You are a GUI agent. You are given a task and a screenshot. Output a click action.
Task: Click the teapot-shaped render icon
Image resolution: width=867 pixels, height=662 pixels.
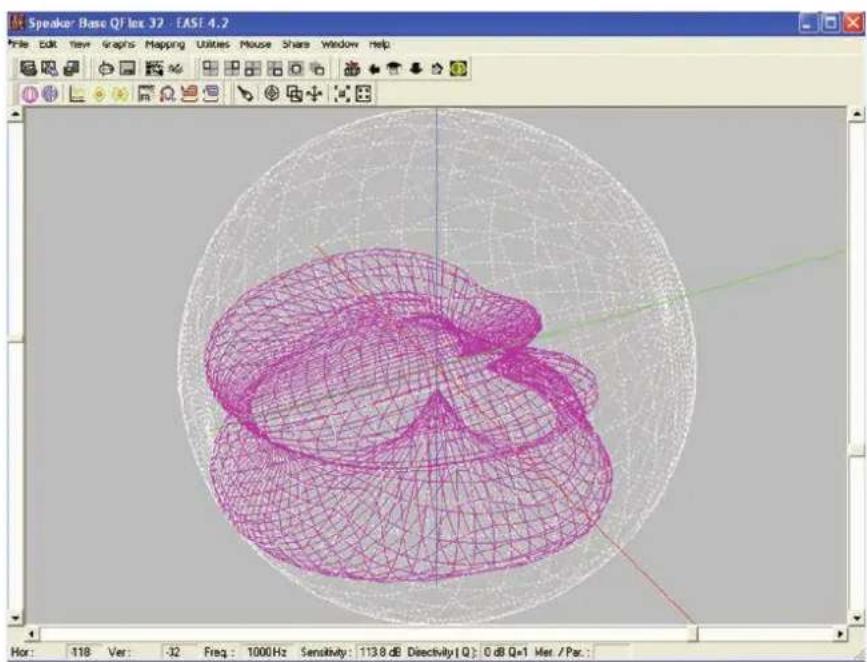(x=106, y=69)
